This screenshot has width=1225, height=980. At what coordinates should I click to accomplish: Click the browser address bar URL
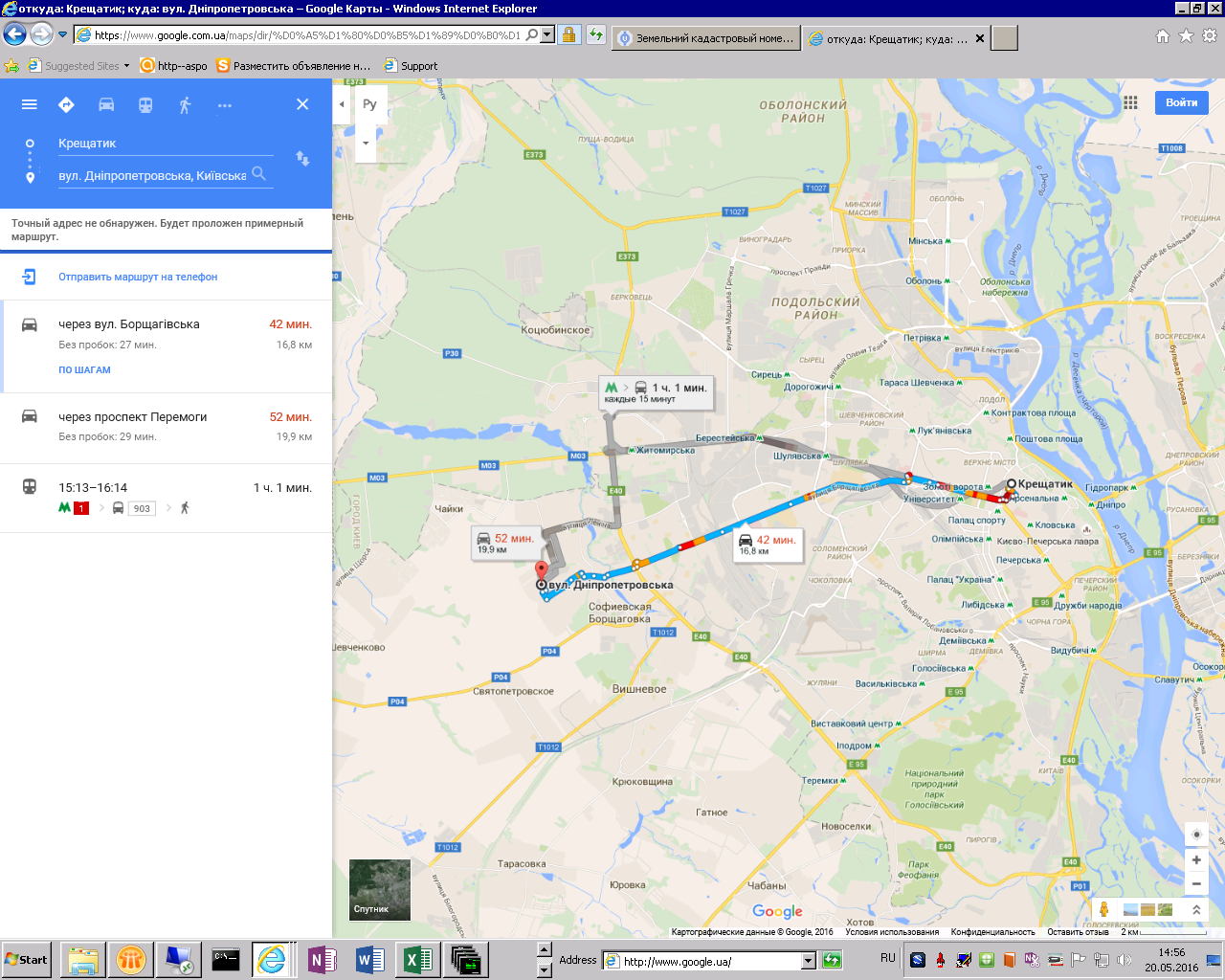307,35
